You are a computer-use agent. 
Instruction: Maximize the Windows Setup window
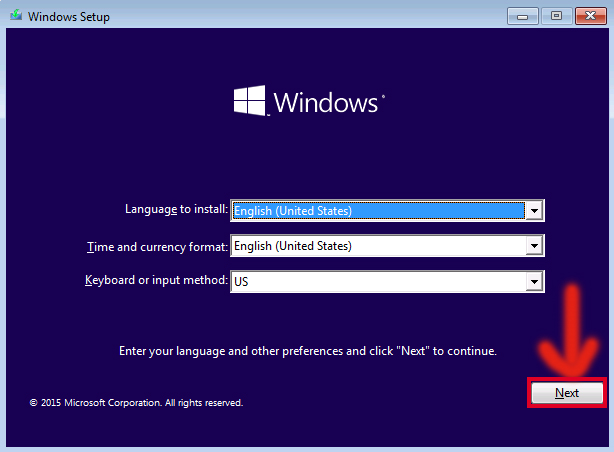click(x=556, y=16)
